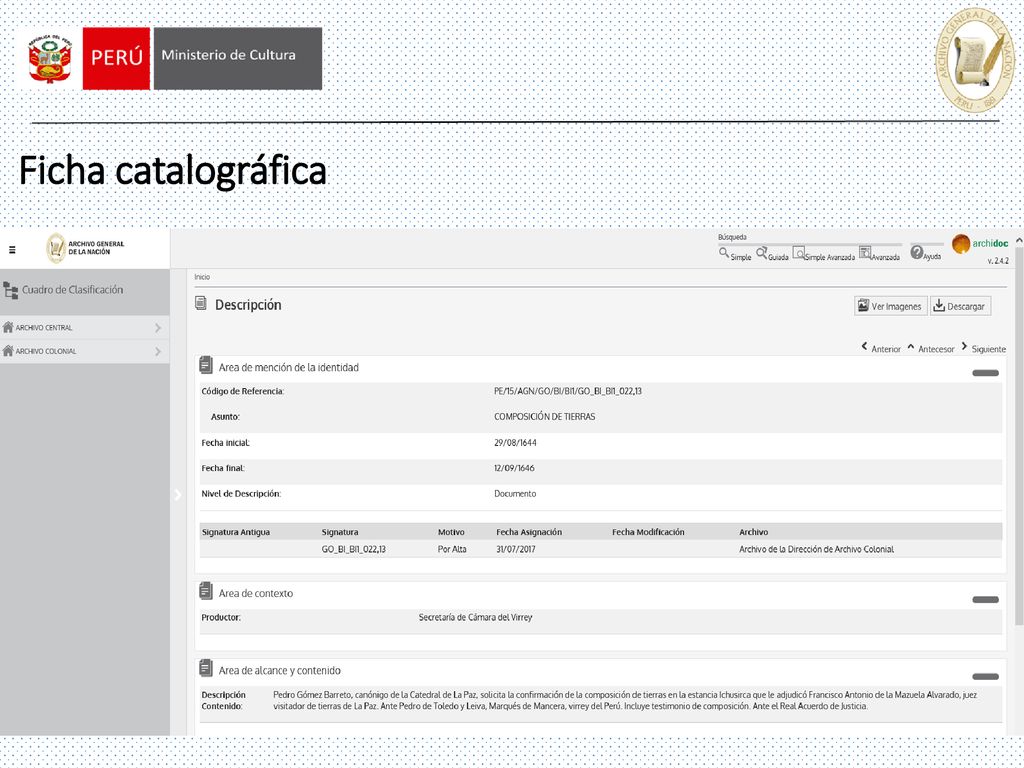Open Simple Avanzada search
1024x768 pixels.
pos(824,254)
